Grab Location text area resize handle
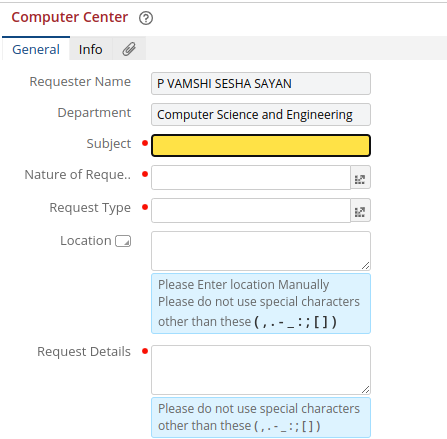447x439 pixels. click(x=365, y=266)
